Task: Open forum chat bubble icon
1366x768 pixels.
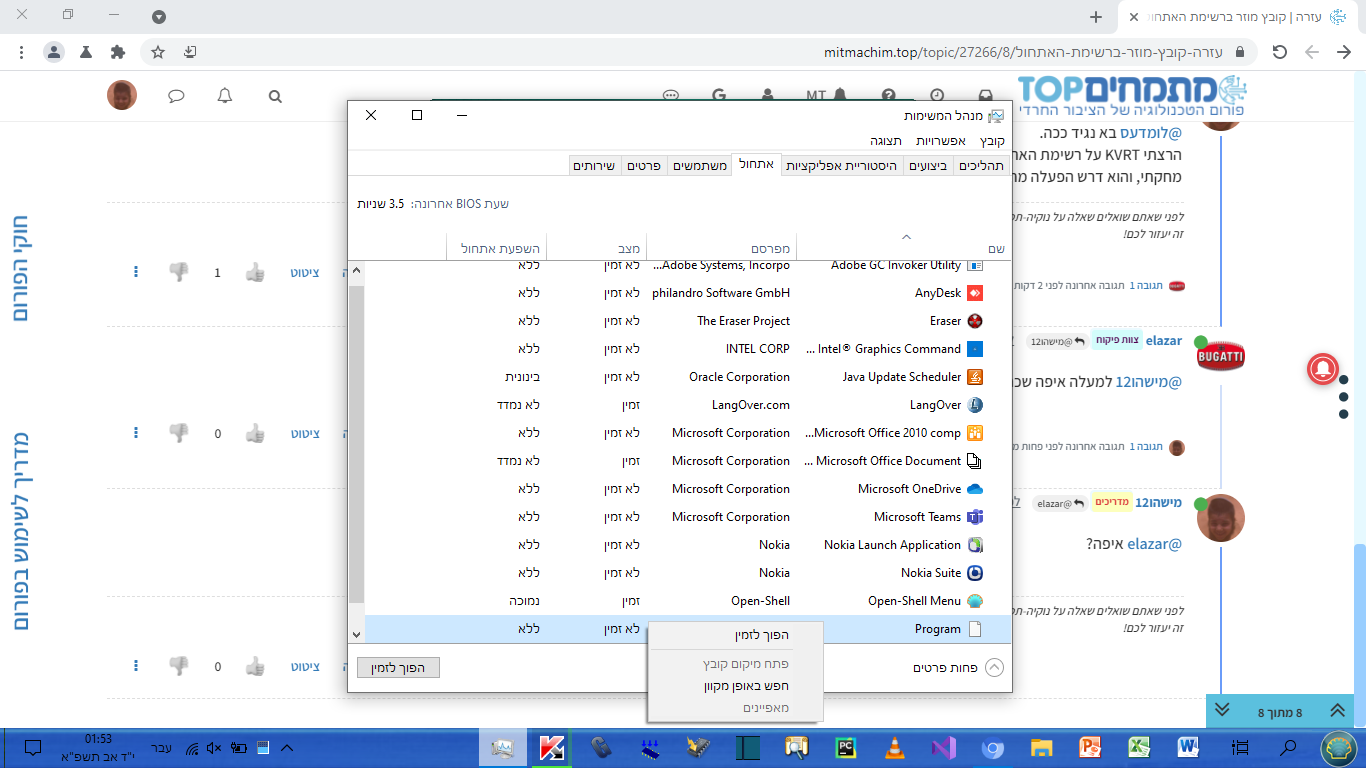Action: 176,96
